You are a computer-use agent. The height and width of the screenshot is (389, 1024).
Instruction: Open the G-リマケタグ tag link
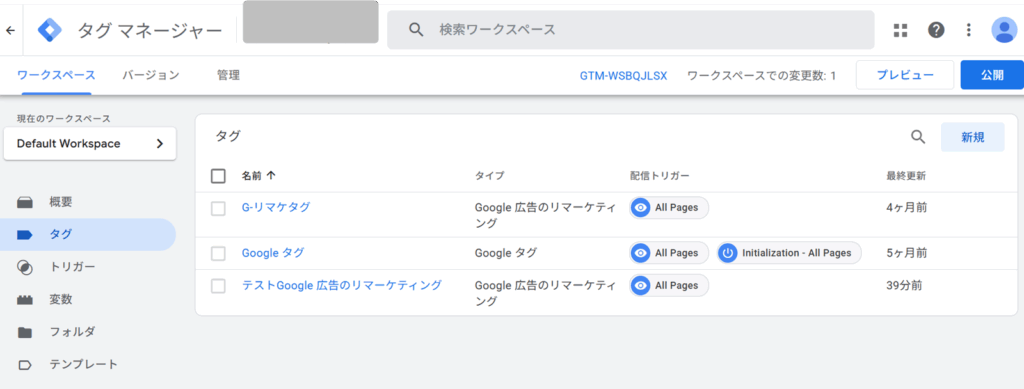(276, 208)
